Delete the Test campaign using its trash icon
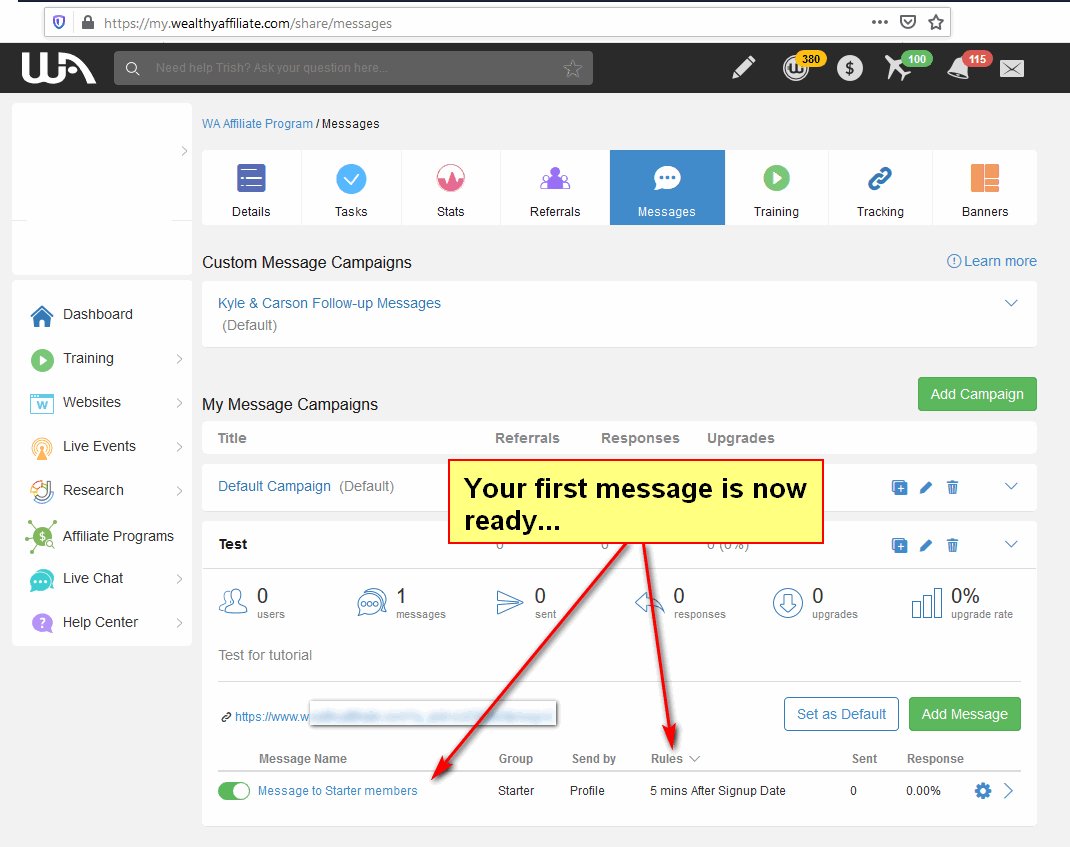This screenshot has width=1070, height=847. point(952,545)
